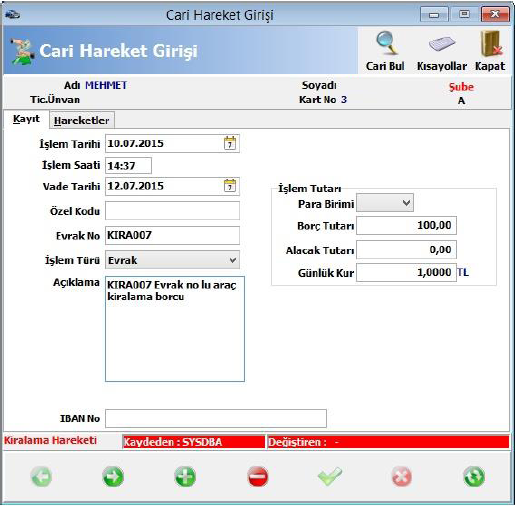
Task: Click the Evrak No field
Action: [x=172, y=235]
